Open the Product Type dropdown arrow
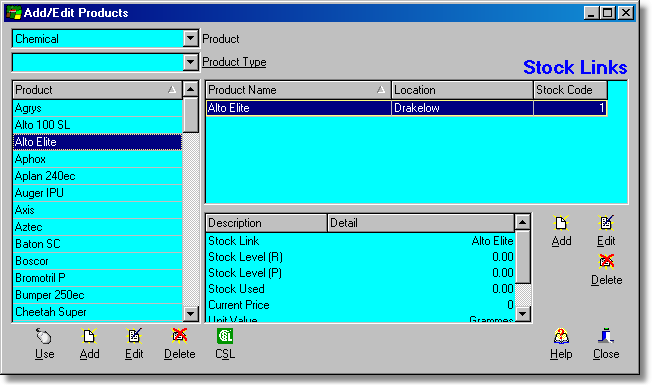The image size is (652, 387). [190, 62]
